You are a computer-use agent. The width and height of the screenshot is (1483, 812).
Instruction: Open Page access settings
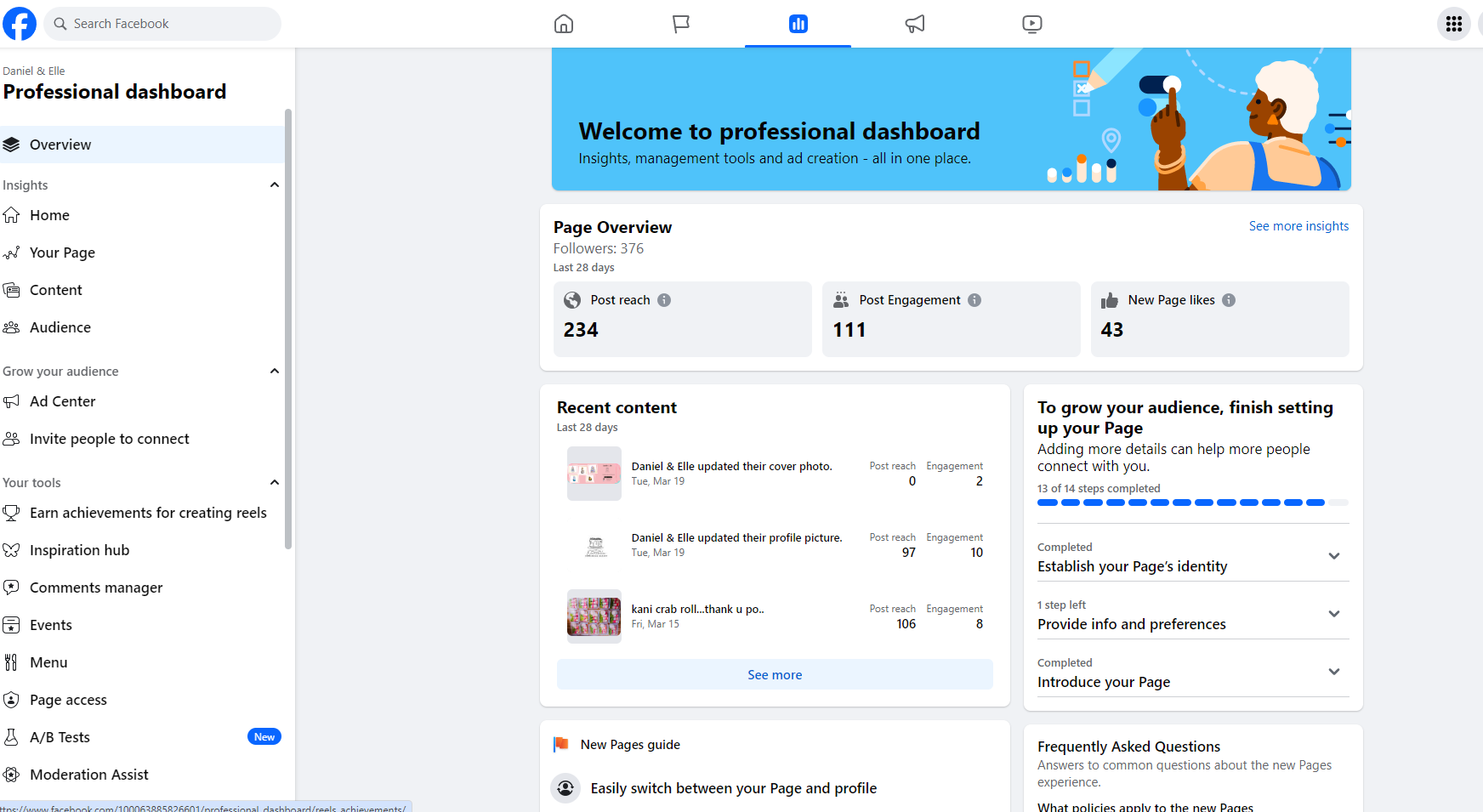142,700
